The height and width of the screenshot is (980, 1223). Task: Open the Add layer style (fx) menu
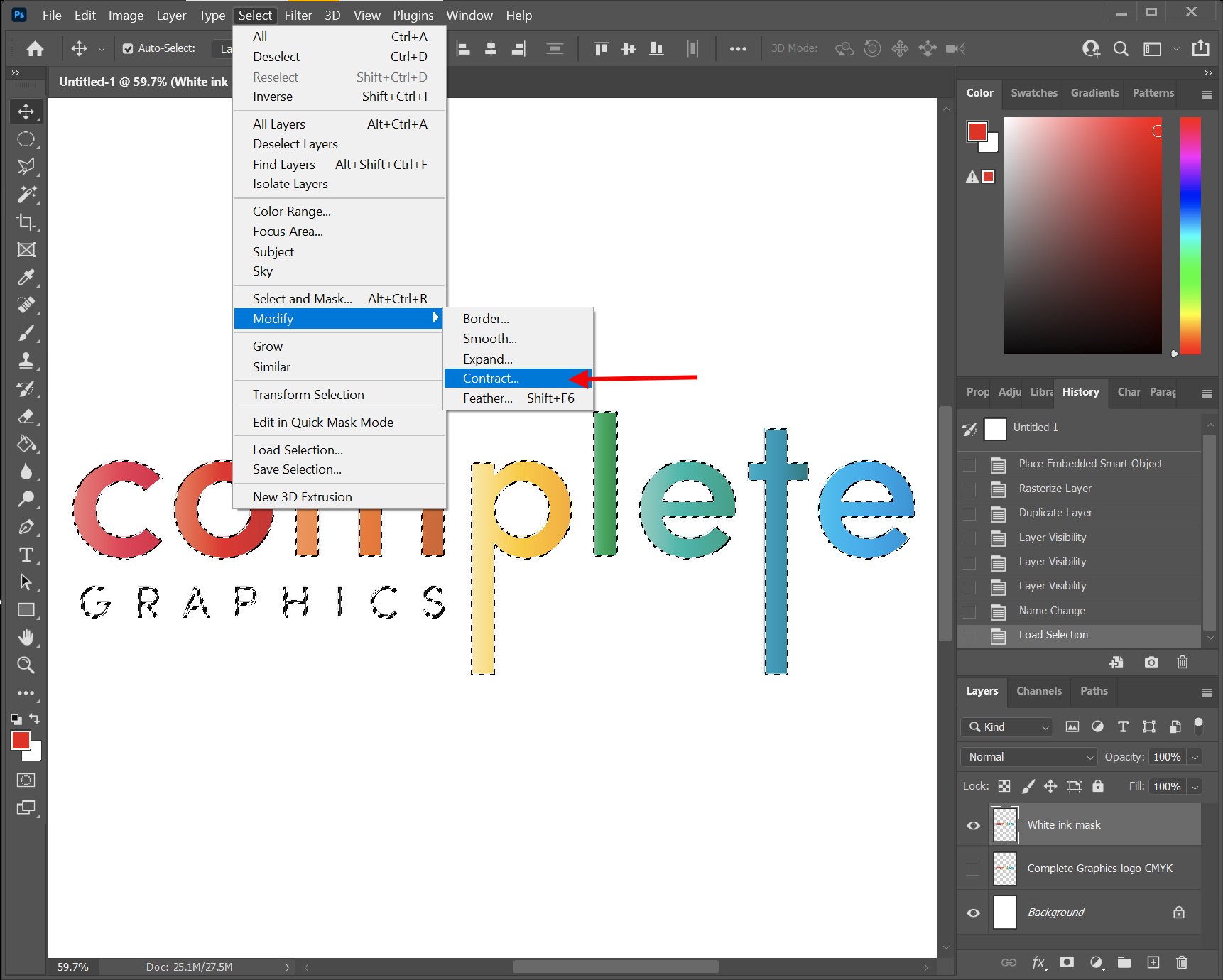[1039, 962]
